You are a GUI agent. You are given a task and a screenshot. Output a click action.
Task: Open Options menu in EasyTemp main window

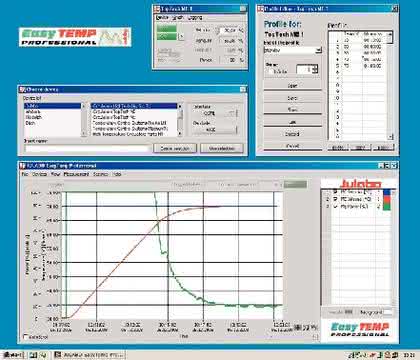point(100,174)
